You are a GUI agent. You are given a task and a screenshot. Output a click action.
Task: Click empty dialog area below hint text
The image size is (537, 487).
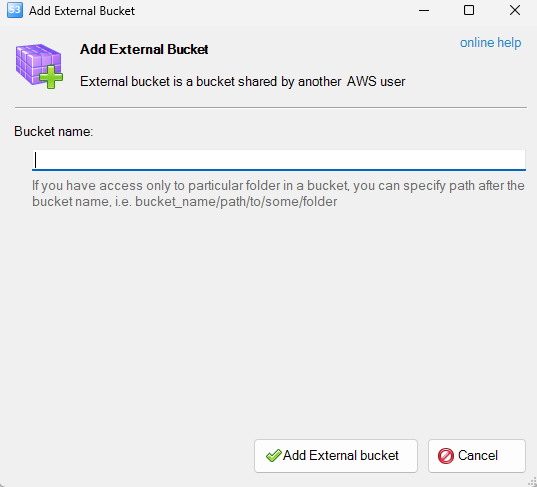click(268, 319)
